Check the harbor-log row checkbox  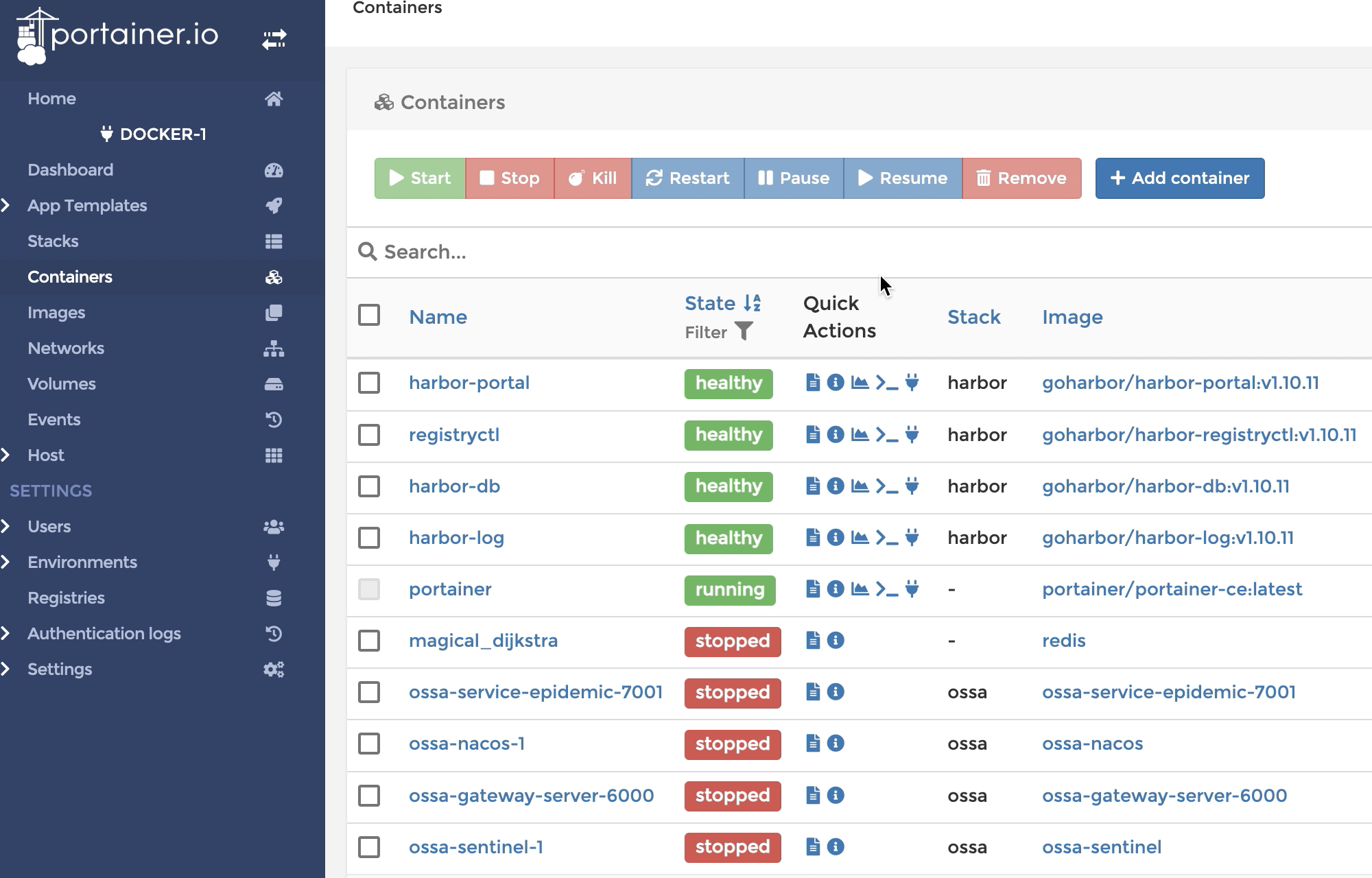coord(369,537)
